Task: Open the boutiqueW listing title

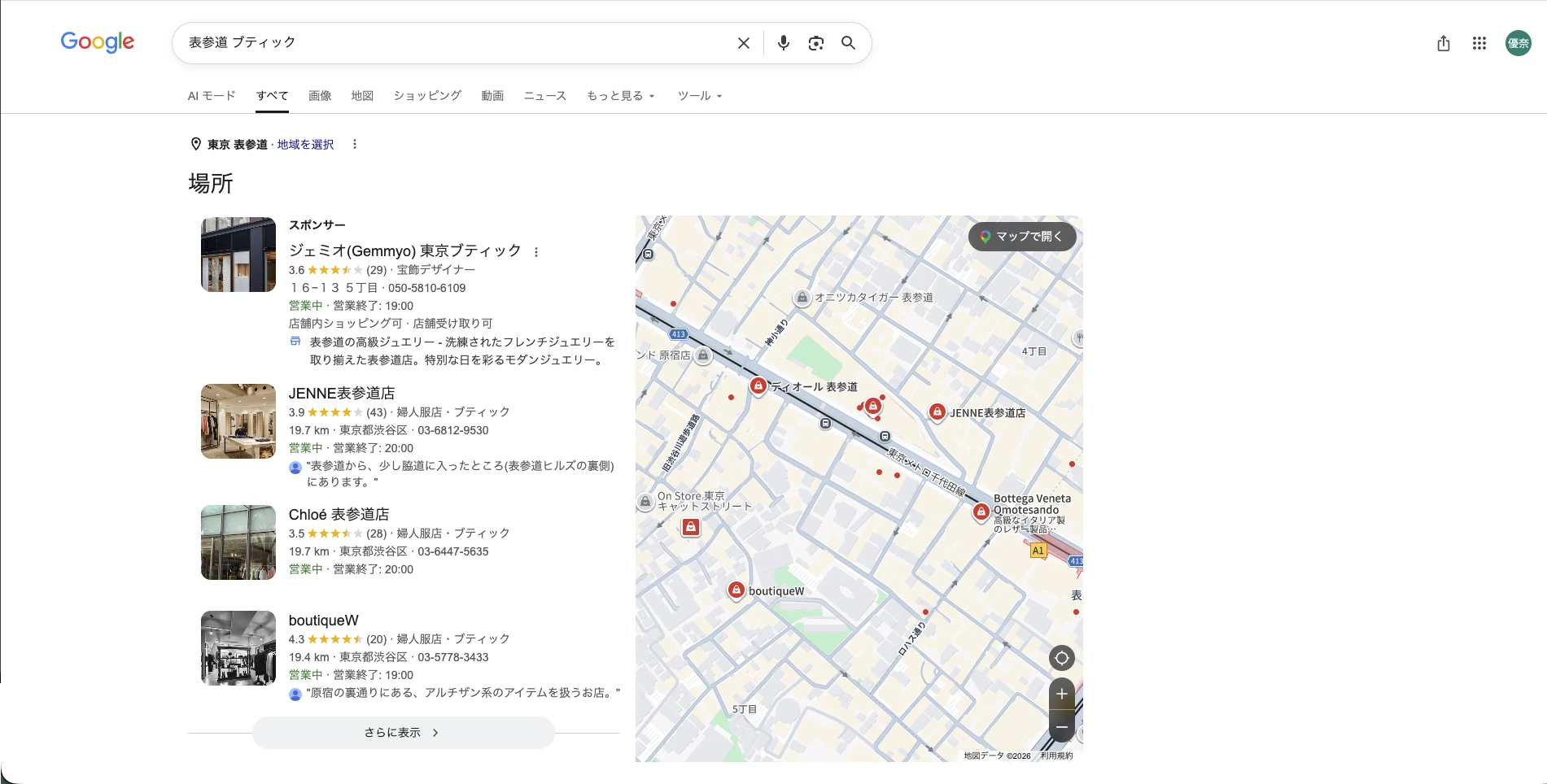Action: pos(323,621)
